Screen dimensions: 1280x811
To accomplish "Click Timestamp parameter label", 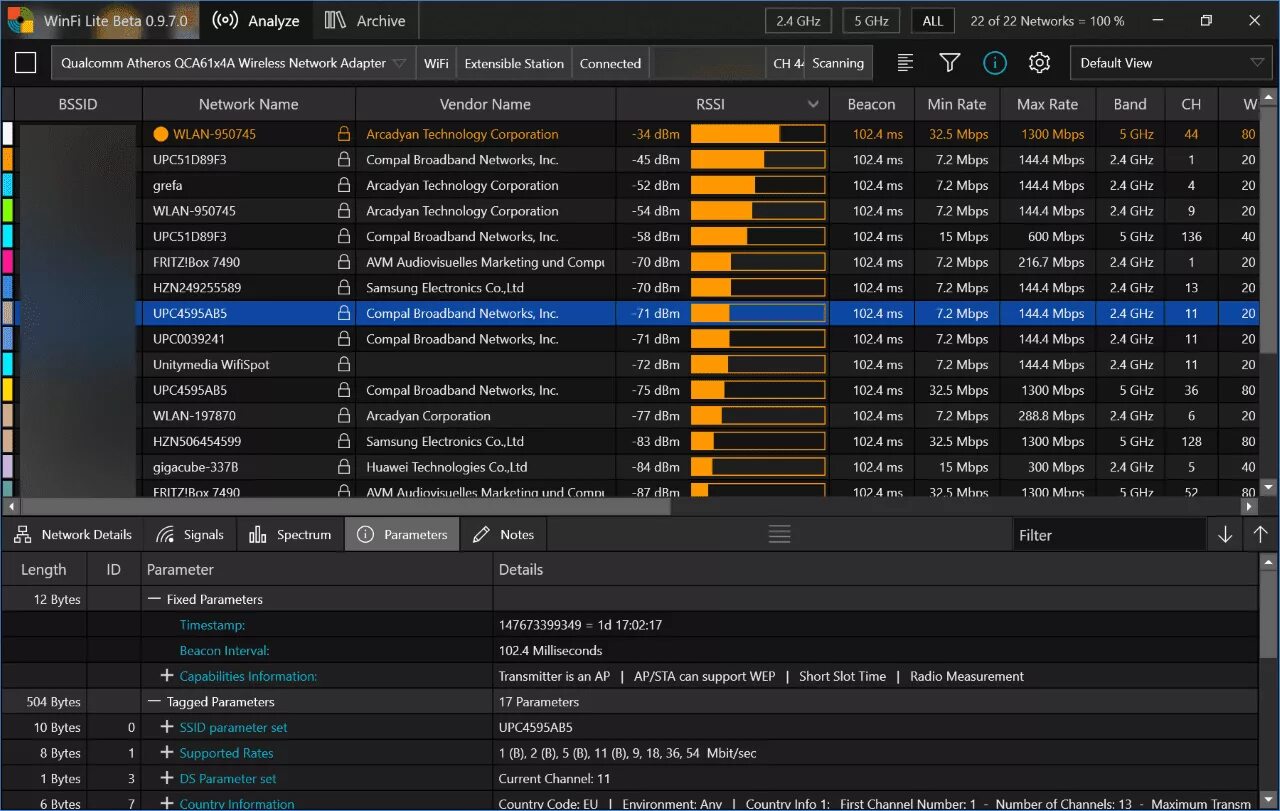I will pos(212,625).
